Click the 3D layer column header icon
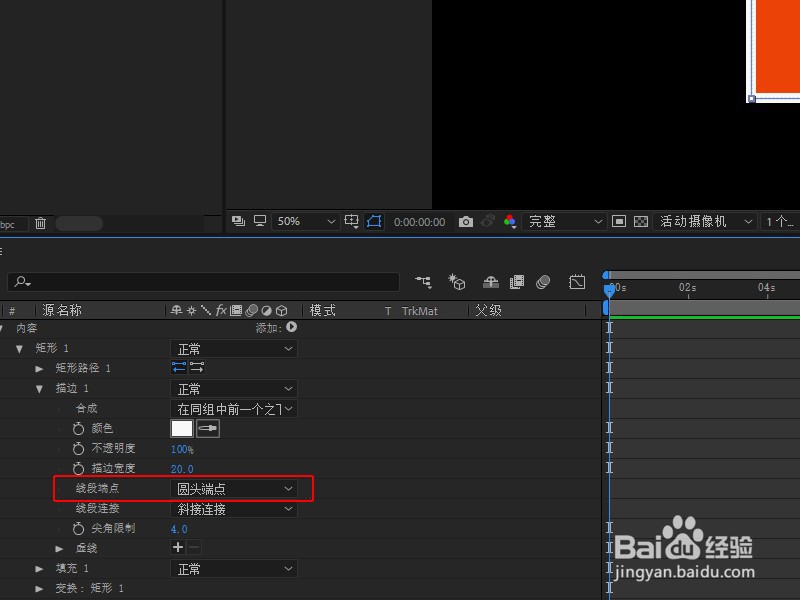This screenshot has width=800, height=600. pos(282,310)
